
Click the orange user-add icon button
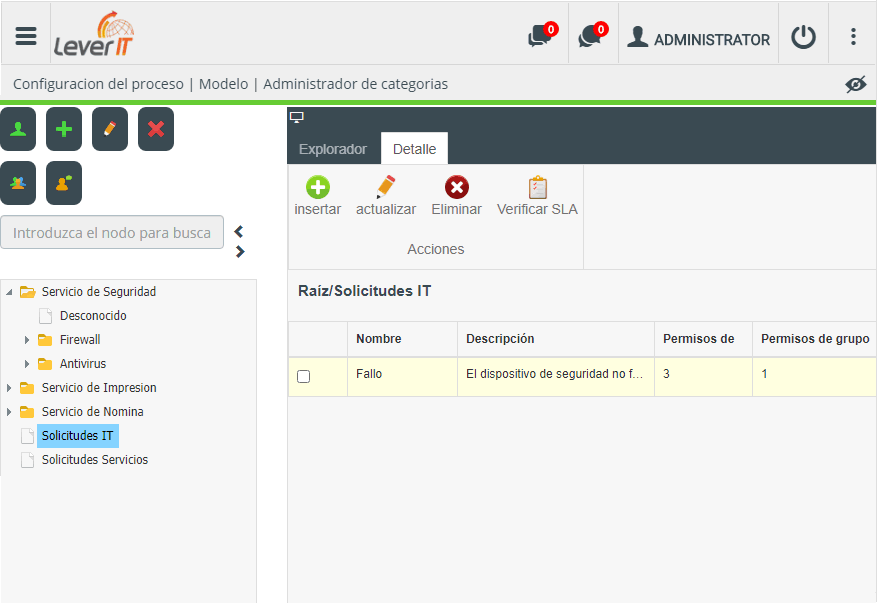[x=64, y=183]
